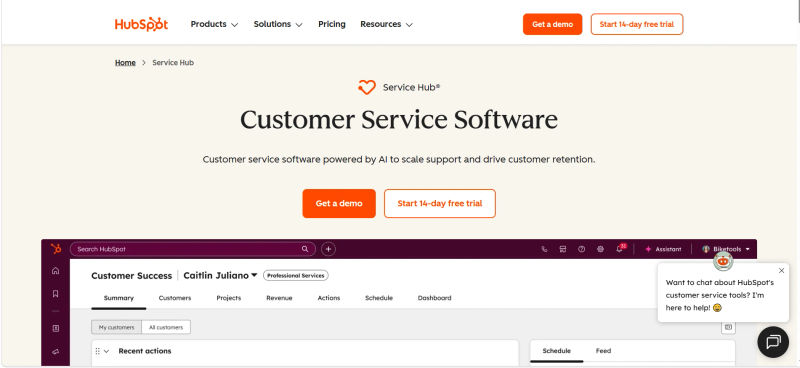
Task: Click the layout icon above the Schedule panel
Action: pos(728,327)
